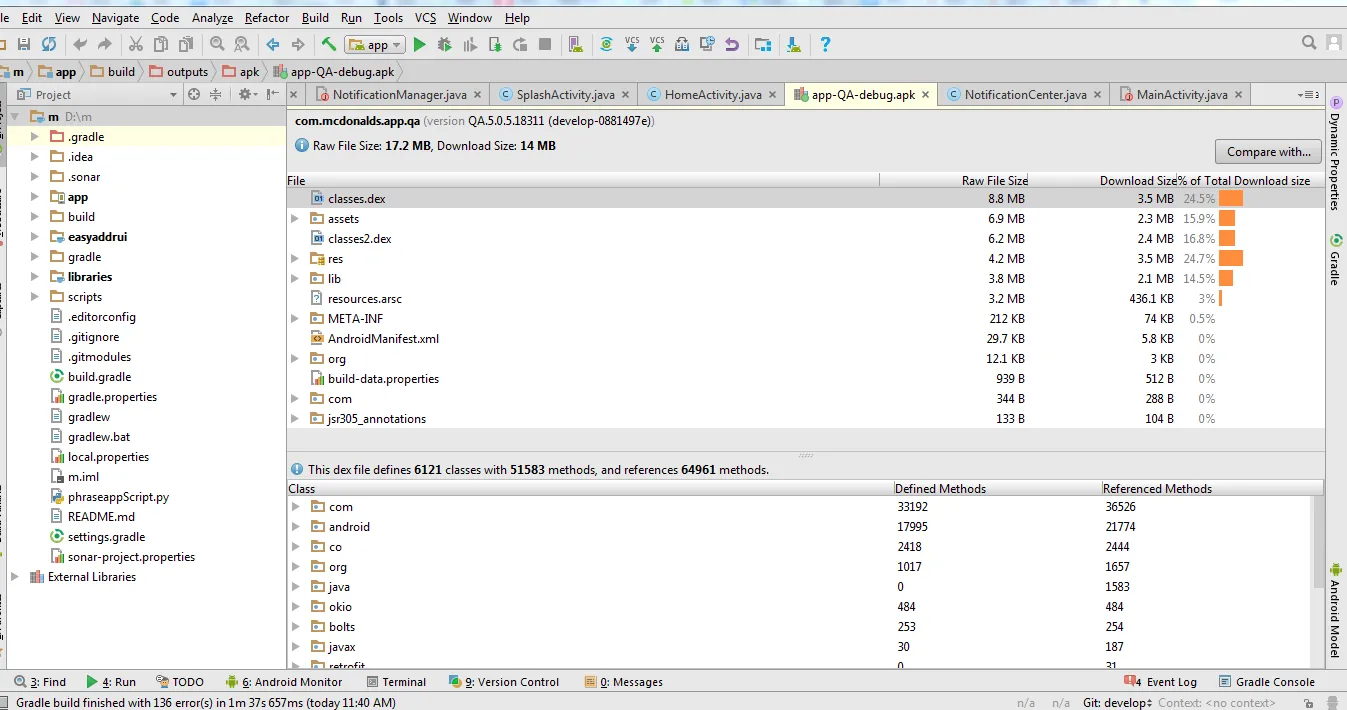Click the Debug bug icon

coord(445,44)
